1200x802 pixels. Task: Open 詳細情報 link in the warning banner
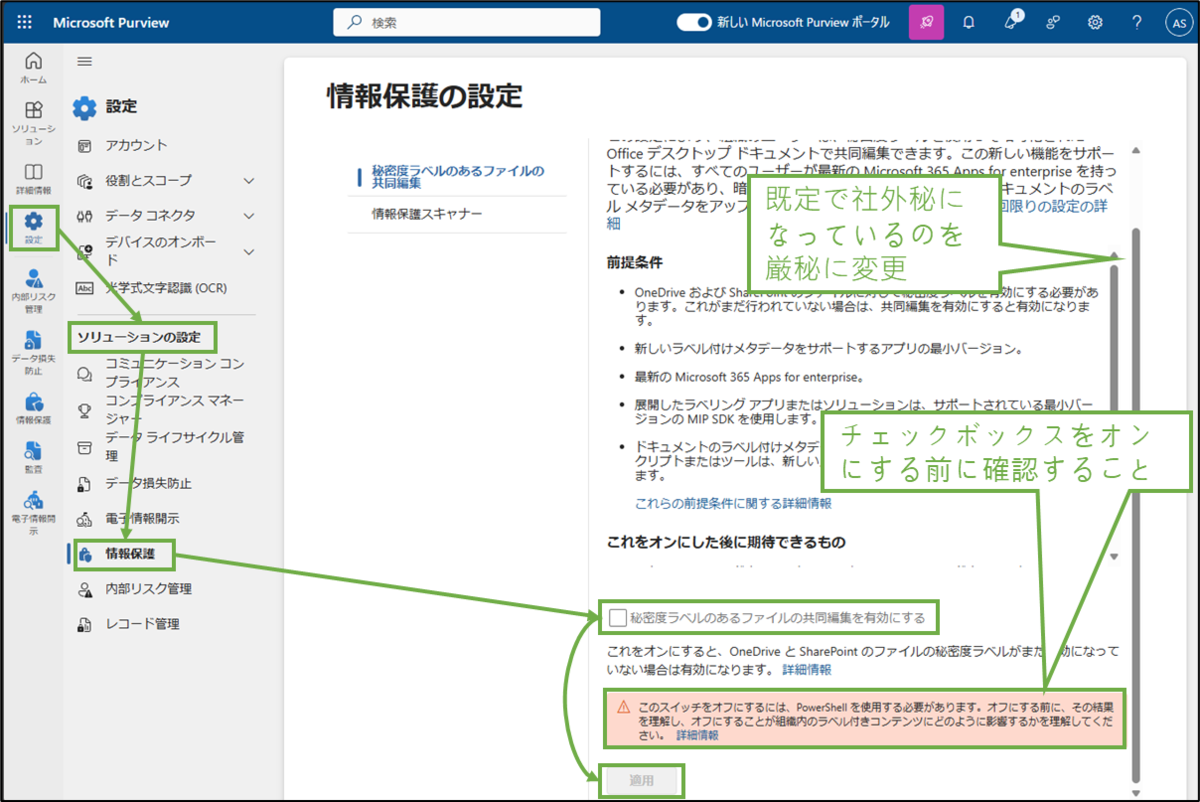[x=697, y=735]
